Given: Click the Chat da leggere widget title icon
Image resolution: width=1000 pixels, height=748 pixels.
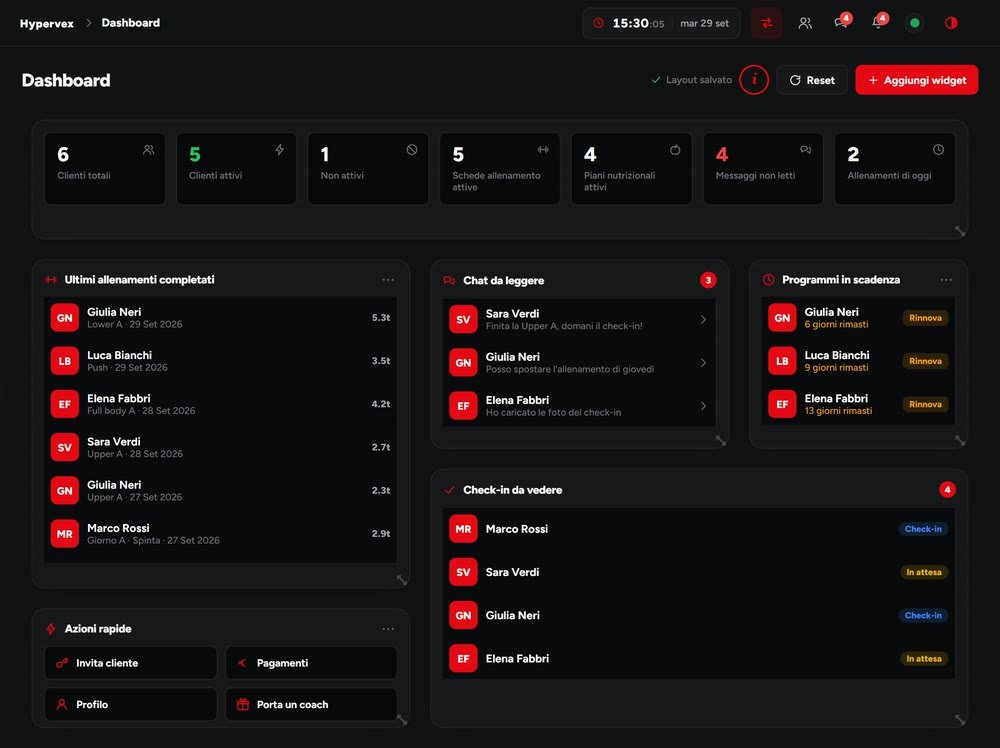Looking at the screenshot, I should click(449, 281).
